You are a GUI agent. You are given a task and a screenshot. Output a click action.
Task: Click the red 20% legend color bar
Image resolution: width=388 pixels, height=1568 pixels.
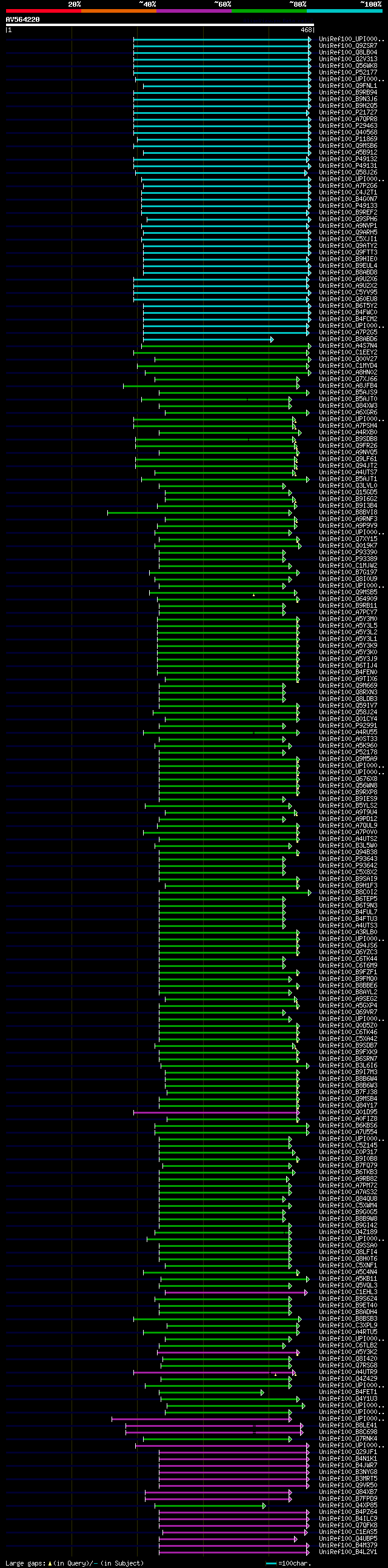click(x=43, y=11)
